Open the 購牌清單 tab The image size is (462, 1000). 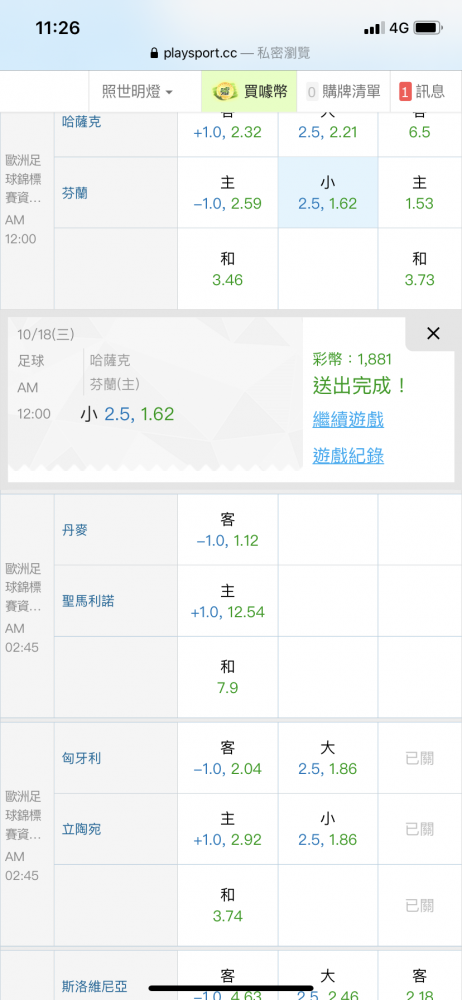(x=343, y=92)
